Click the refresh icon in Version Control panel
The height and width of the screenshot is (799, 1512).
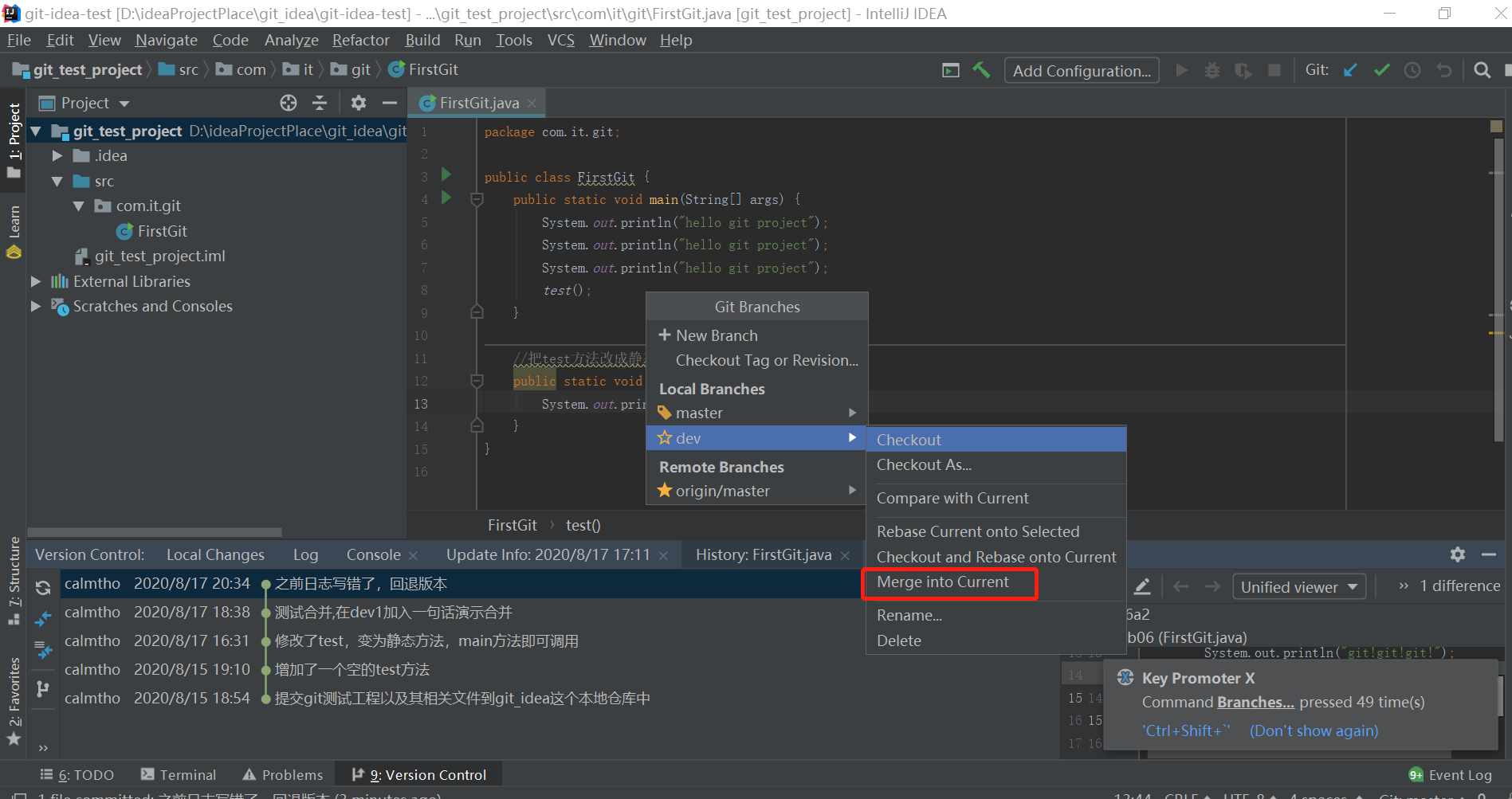(x=43, y=588)
